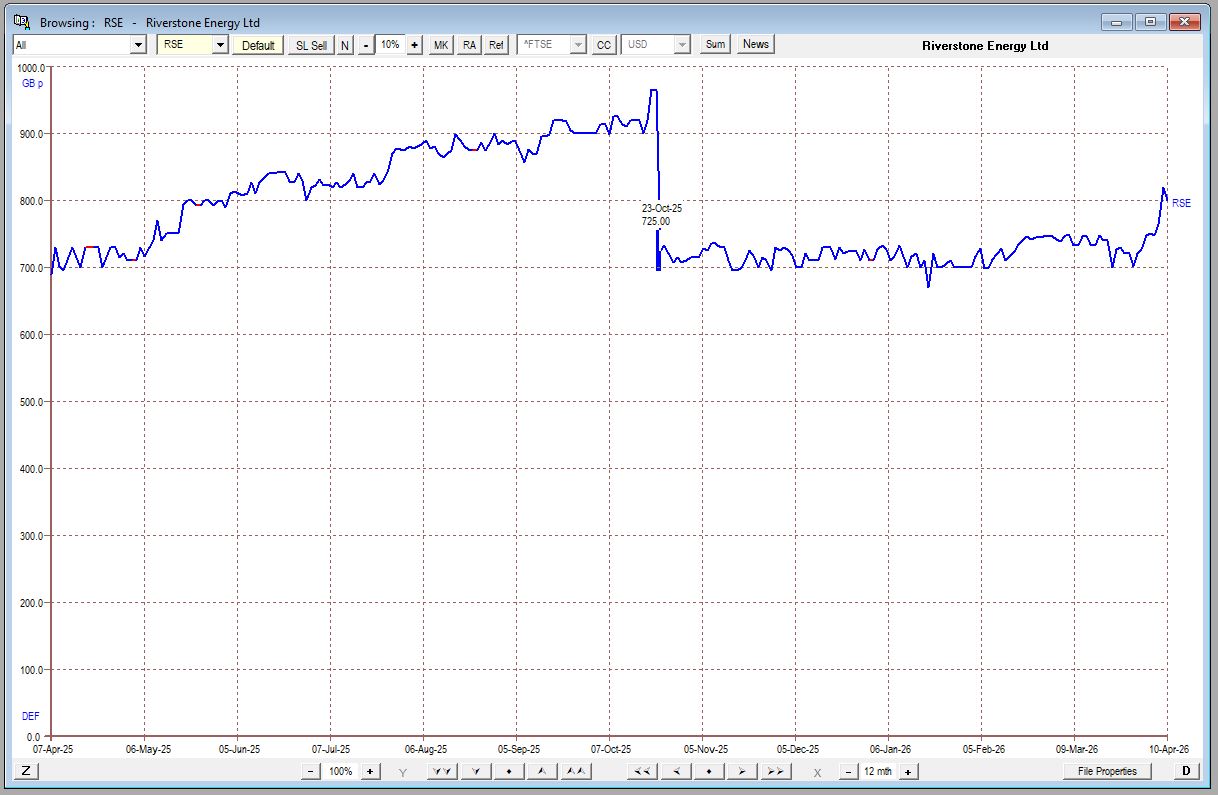This screenshot has width=1218, height=795.
Task: Click the D button at bottom right
Action: [x=1186, y=771]
